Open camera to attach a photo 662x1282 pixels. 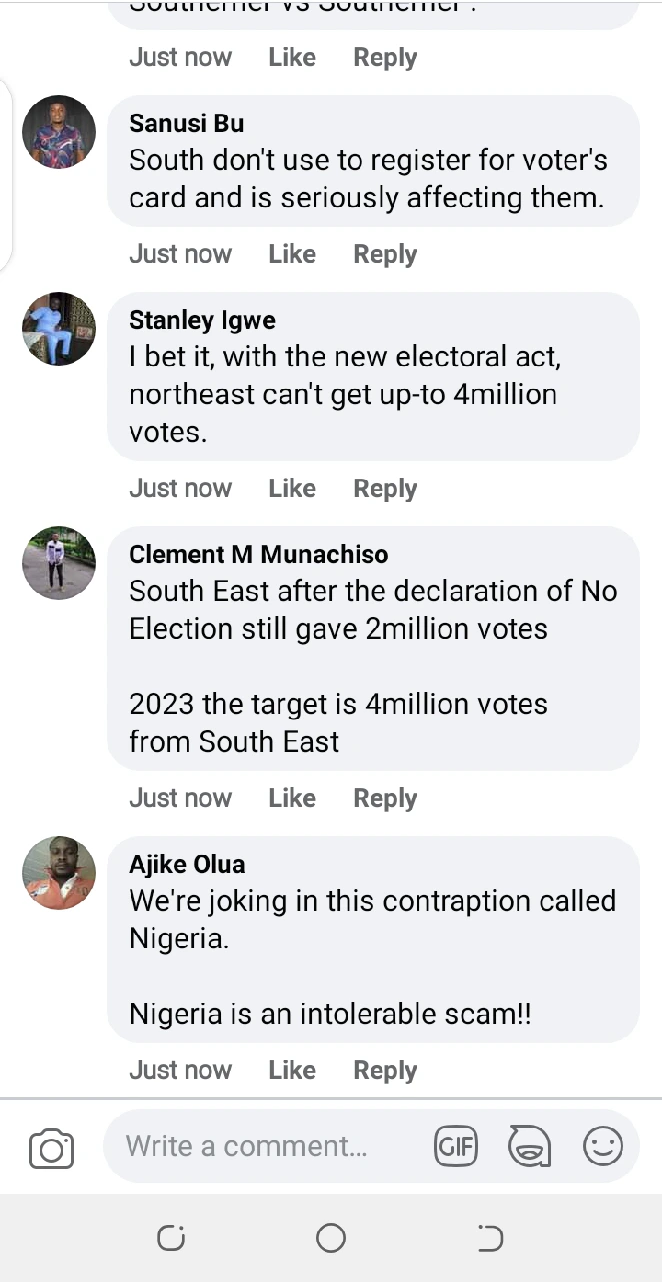51,1148
